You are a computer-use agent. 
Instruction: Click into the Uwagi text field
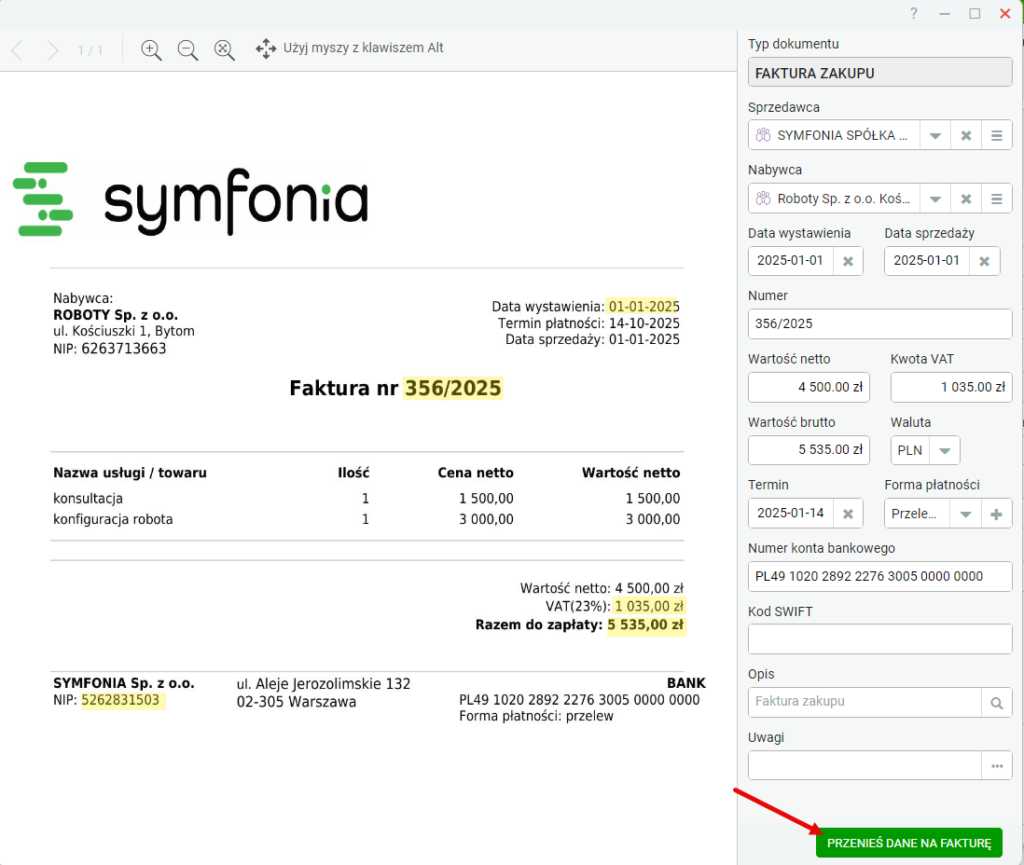click(x=865, y=766)
